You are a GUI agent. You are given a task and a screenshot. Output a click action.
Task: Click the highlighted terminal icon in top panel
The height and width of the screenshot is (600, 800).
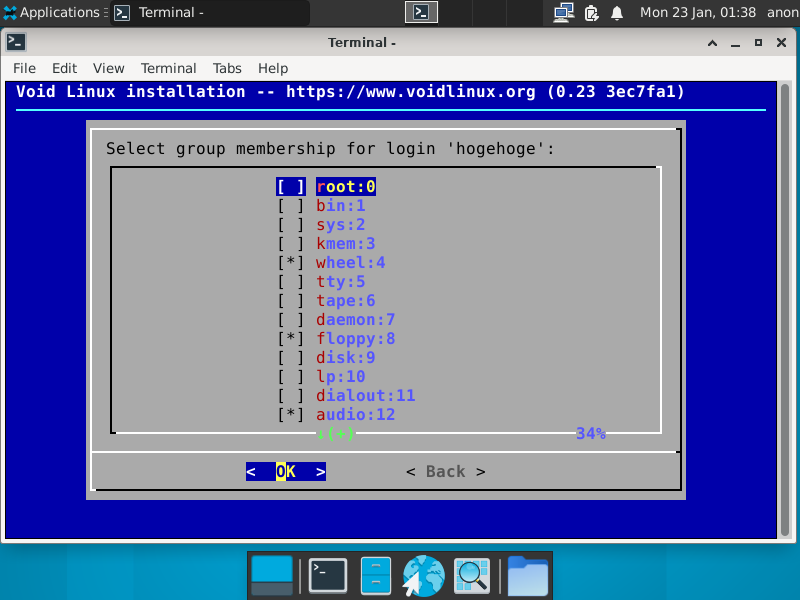[421, 12]
